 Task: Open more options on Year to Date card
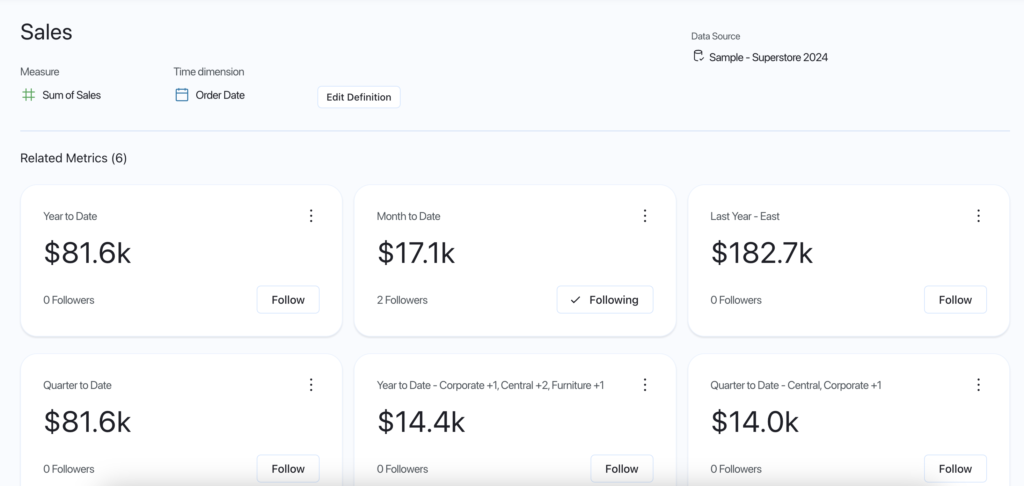tap(311, 216)
